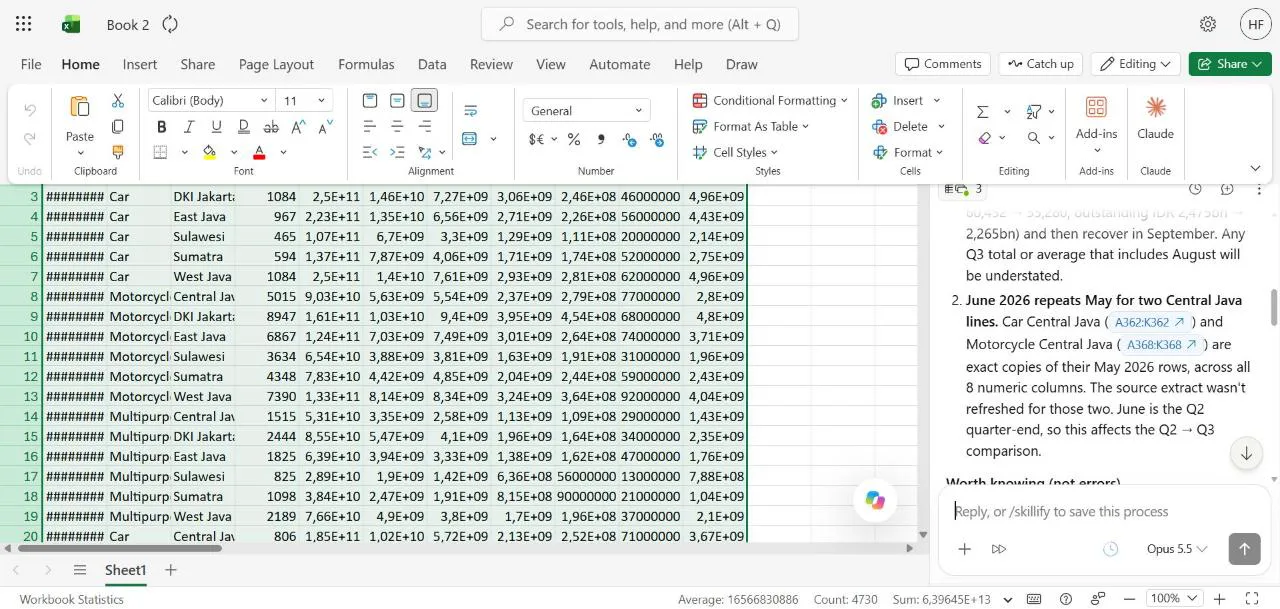Open the Claude add-in
This screenshot has height=609, width=1280.
click(x=1155, y=117)
